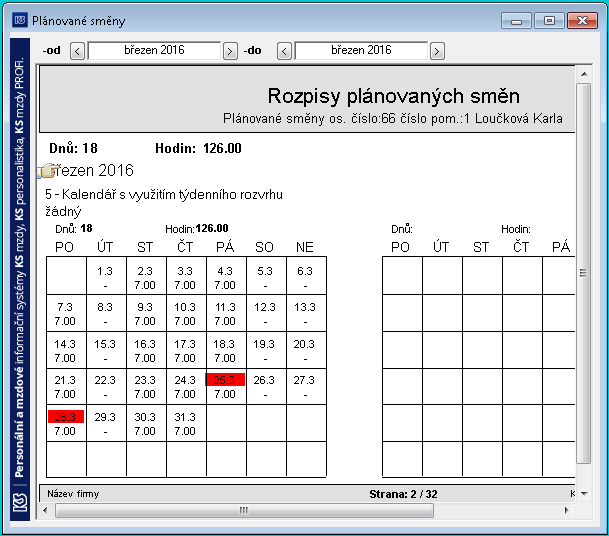
Task: Click calendar cell 20.3
Action: [306, 350]
